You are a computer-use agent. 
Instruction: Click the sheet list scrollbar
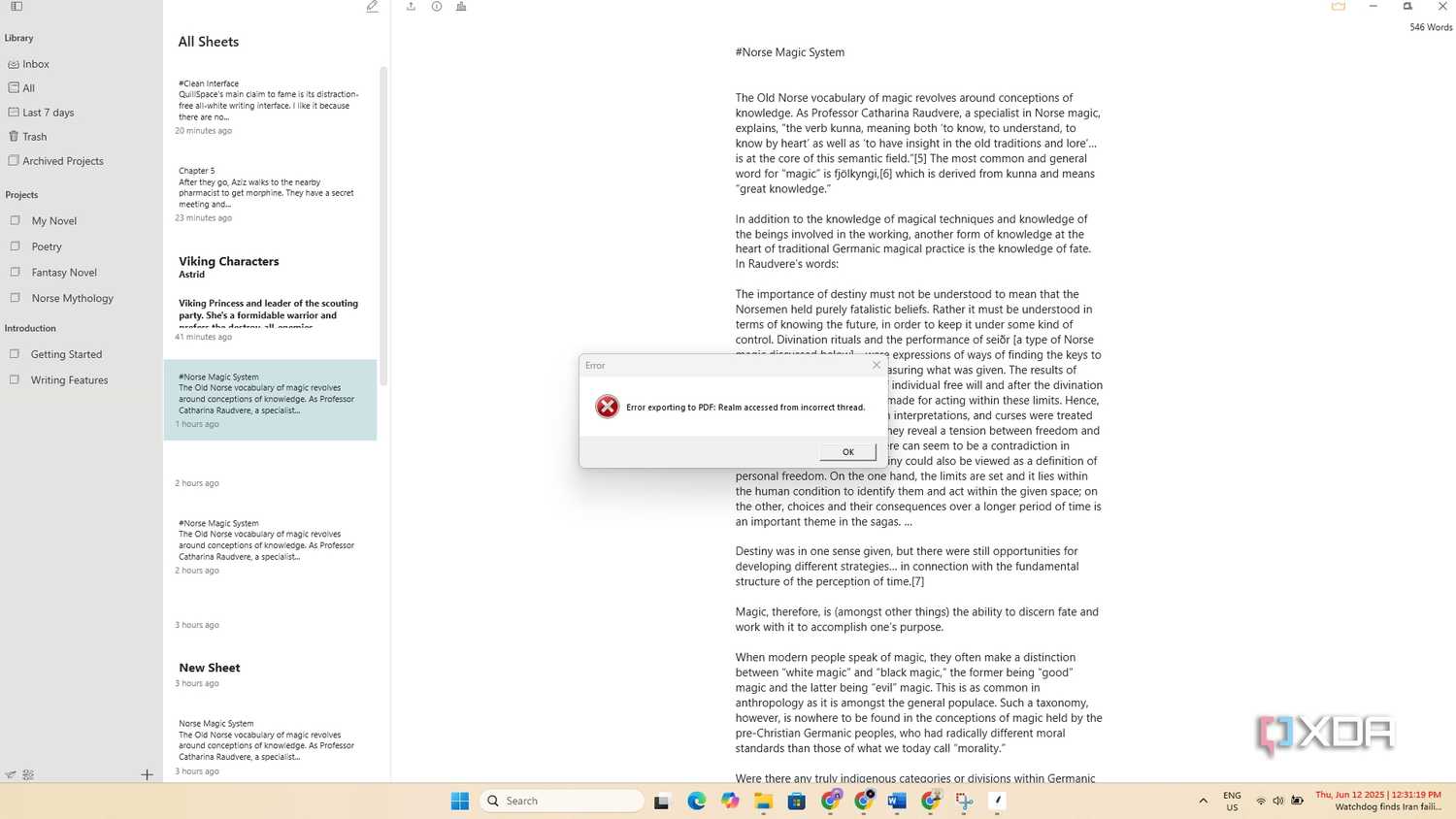click(x=383, y=225)
